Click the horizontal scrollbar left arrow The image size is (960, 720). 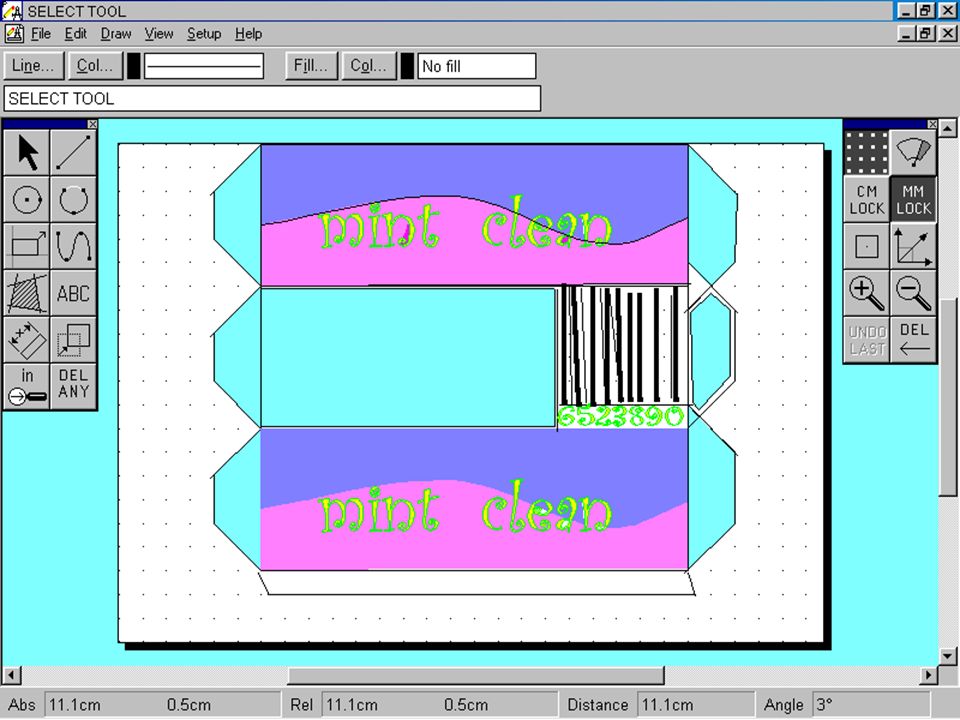pyautogui.click(x=10, y=675)
